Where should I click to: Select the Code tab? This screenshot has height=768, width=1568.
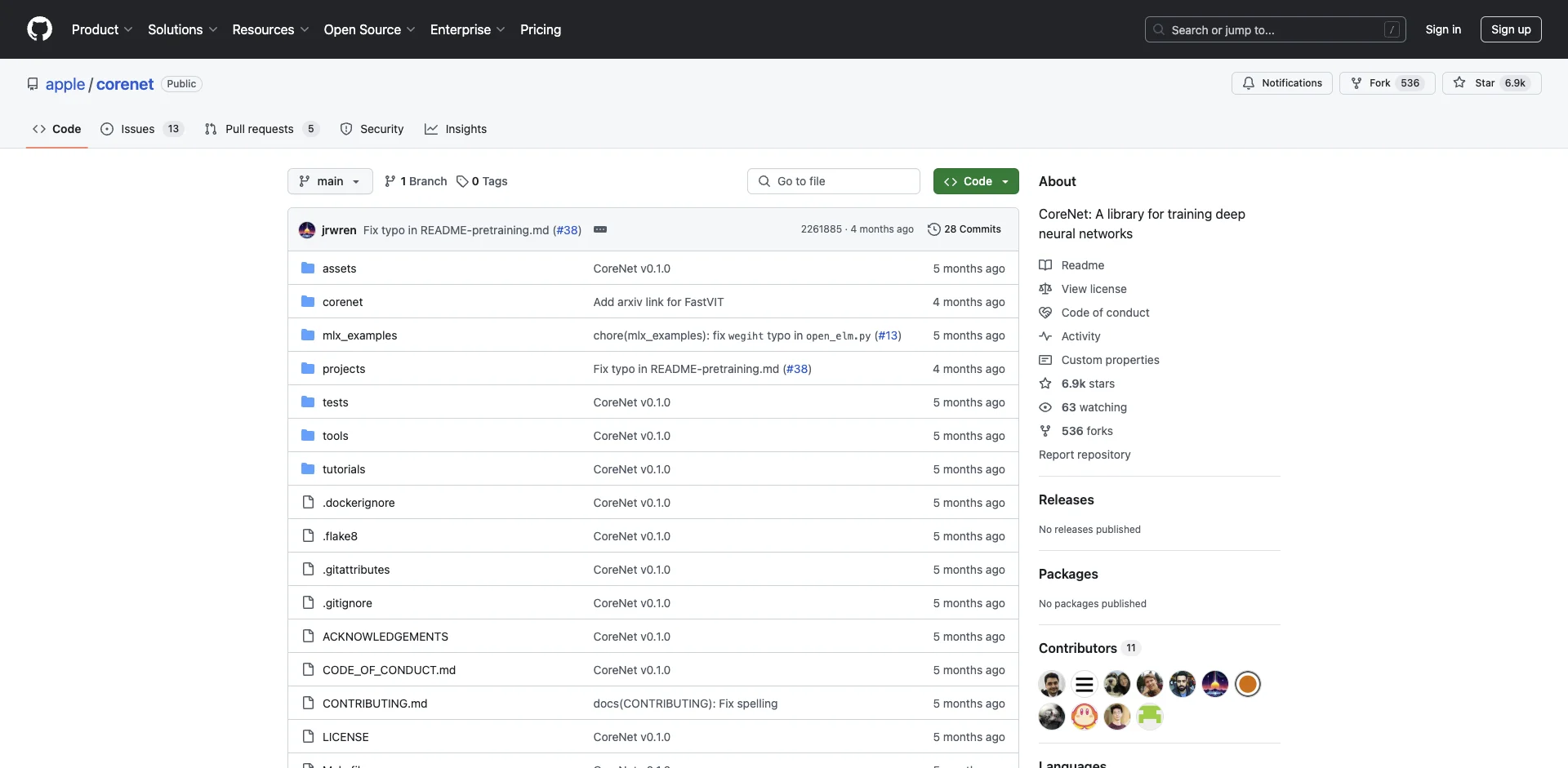(x=57, y=129)
